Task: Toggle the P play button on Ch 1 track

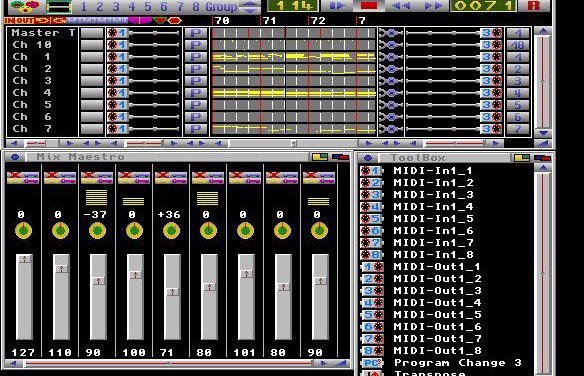Action: tap(196, 57)
